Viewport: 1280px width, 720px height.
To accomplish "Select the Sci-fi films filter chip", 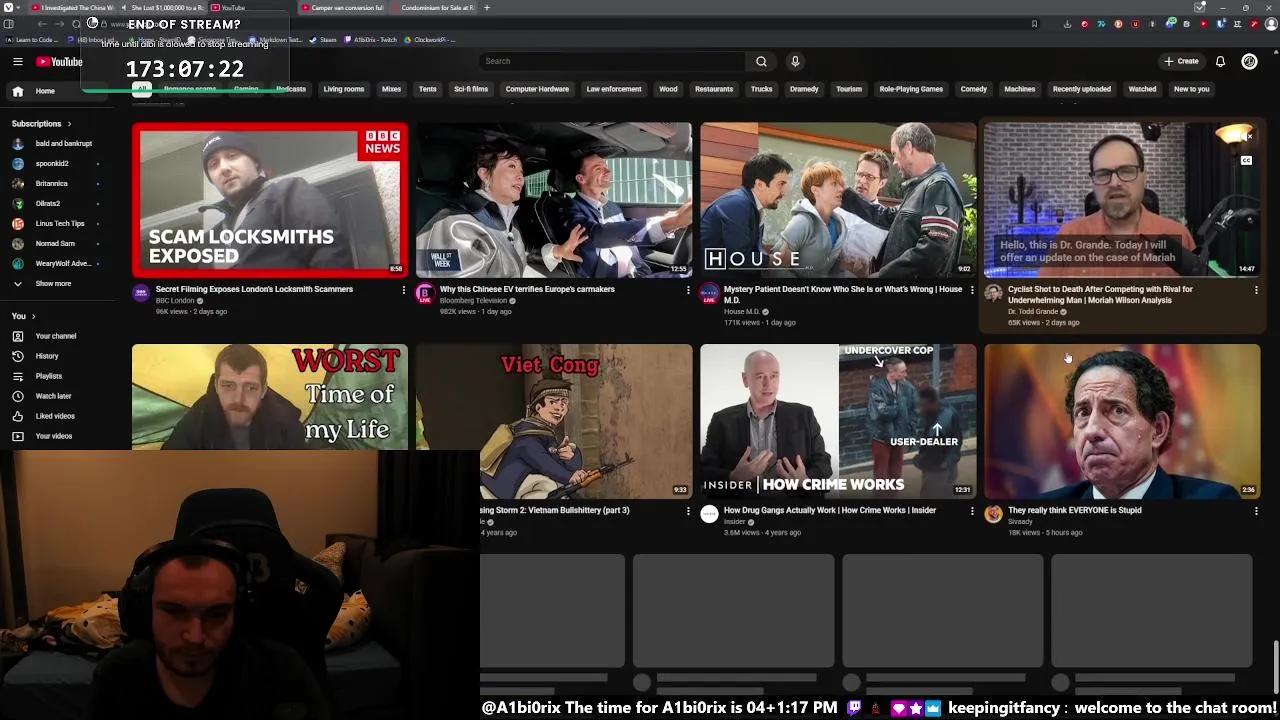I will coord(471,89).
